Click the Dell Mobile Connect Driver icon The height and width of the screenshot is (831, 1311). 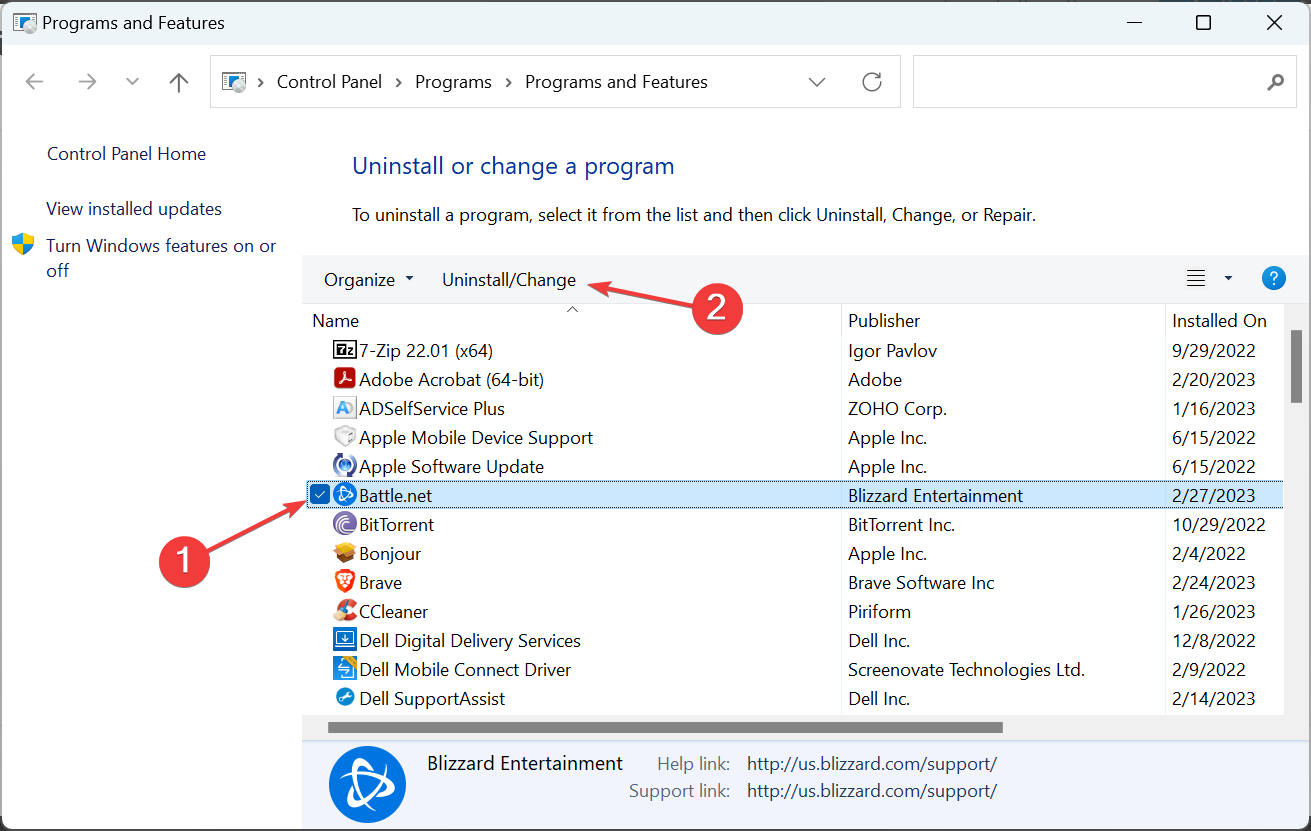[344, 670]
